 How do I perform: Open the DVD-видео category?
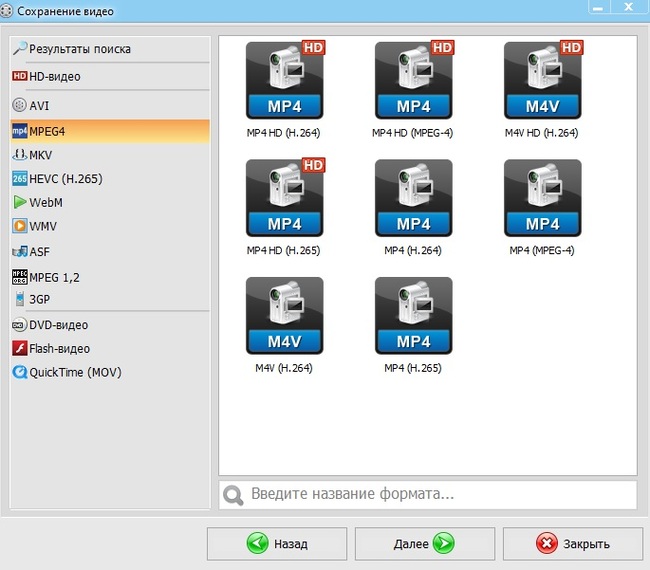tap(110, 325)
